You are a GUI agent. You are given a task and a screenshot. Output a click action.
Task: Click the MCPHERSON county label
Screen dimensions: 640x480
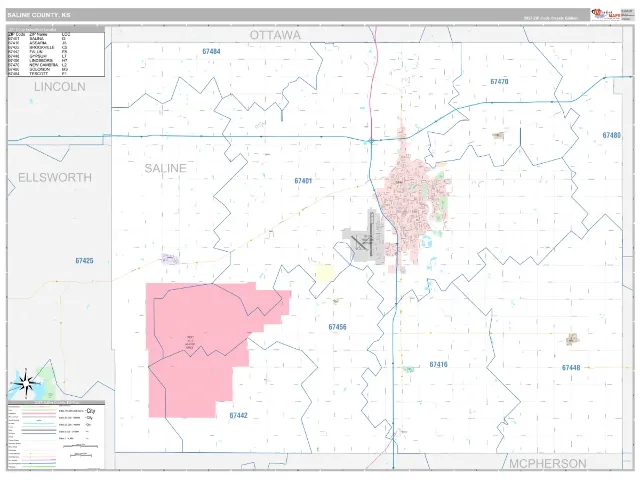[x=548, y=464]
